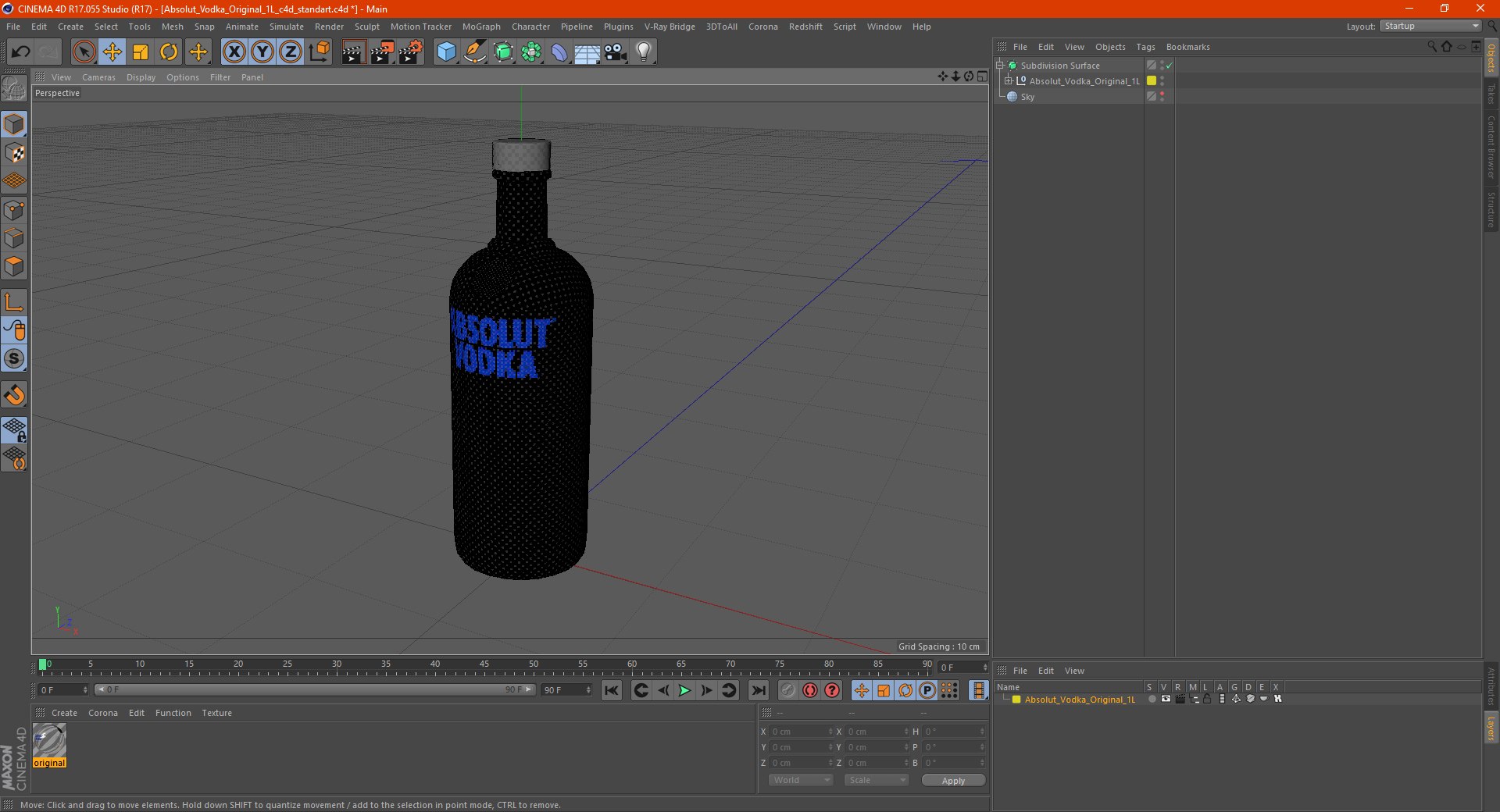Render to Picture Viewer
Image resolution: width=1500 pixels, height=812 pixels.
point(382,52)
